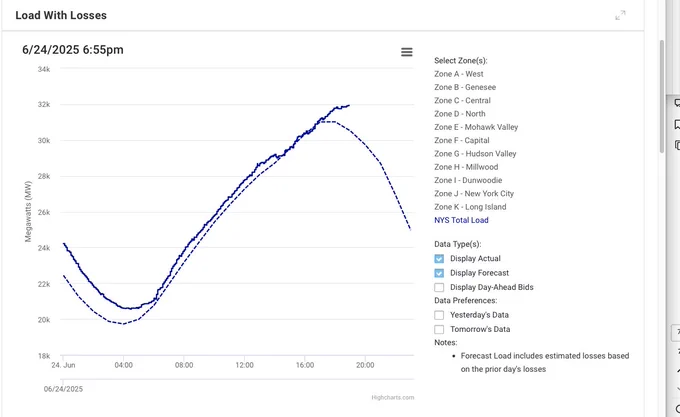The width and height of the screenshot is (680, 417).
Task: Uncheck the Display Actual checkbox
Action: point(439,259)
